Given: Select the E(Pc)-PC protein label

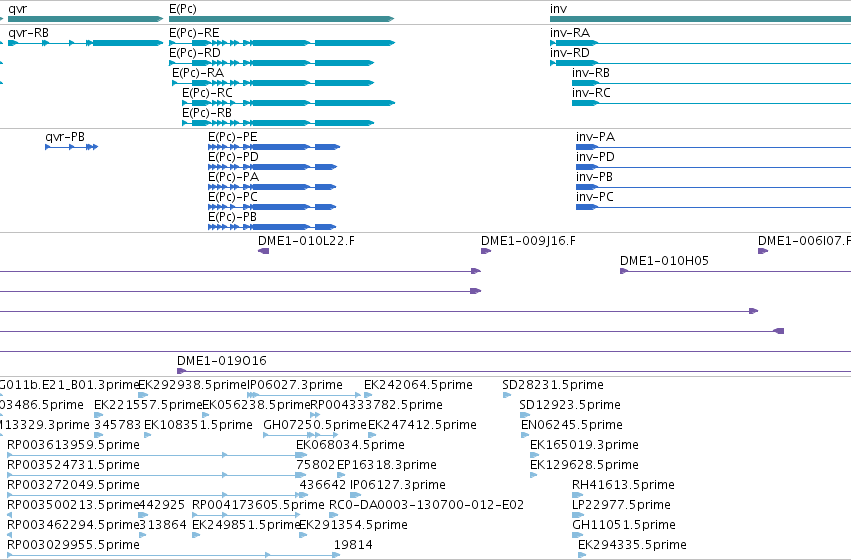Looking at the screenshot, I should point(233,197).
